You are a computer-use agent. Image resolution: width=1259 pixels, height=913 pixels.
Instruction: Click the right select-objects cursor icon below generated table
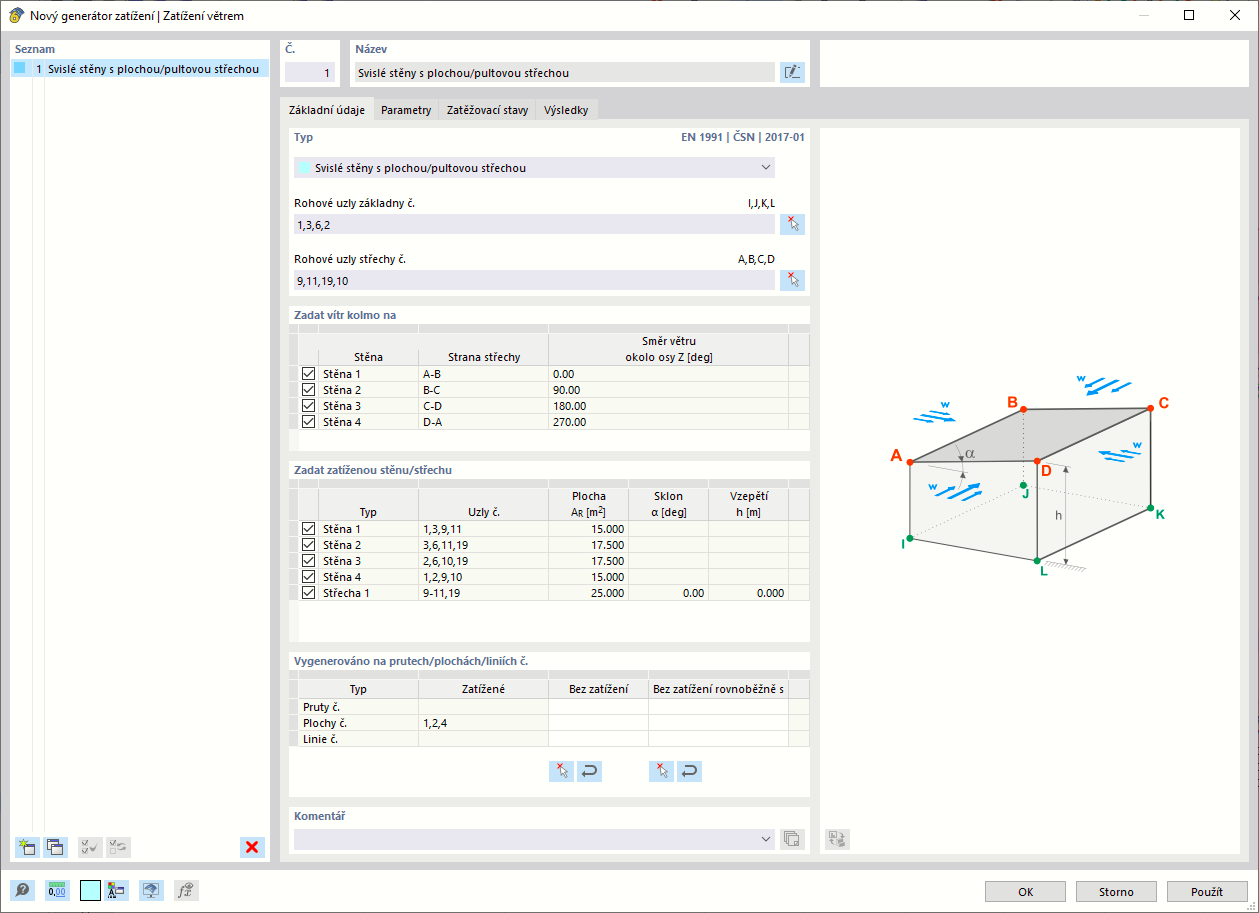click(661, 771)
